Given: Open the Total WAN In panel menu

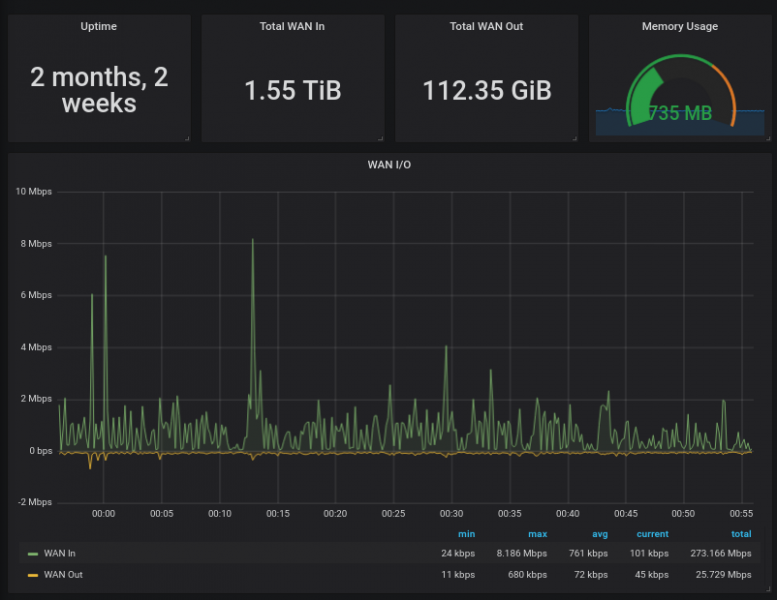Looking at the screenshot, I should click(292, 26).
